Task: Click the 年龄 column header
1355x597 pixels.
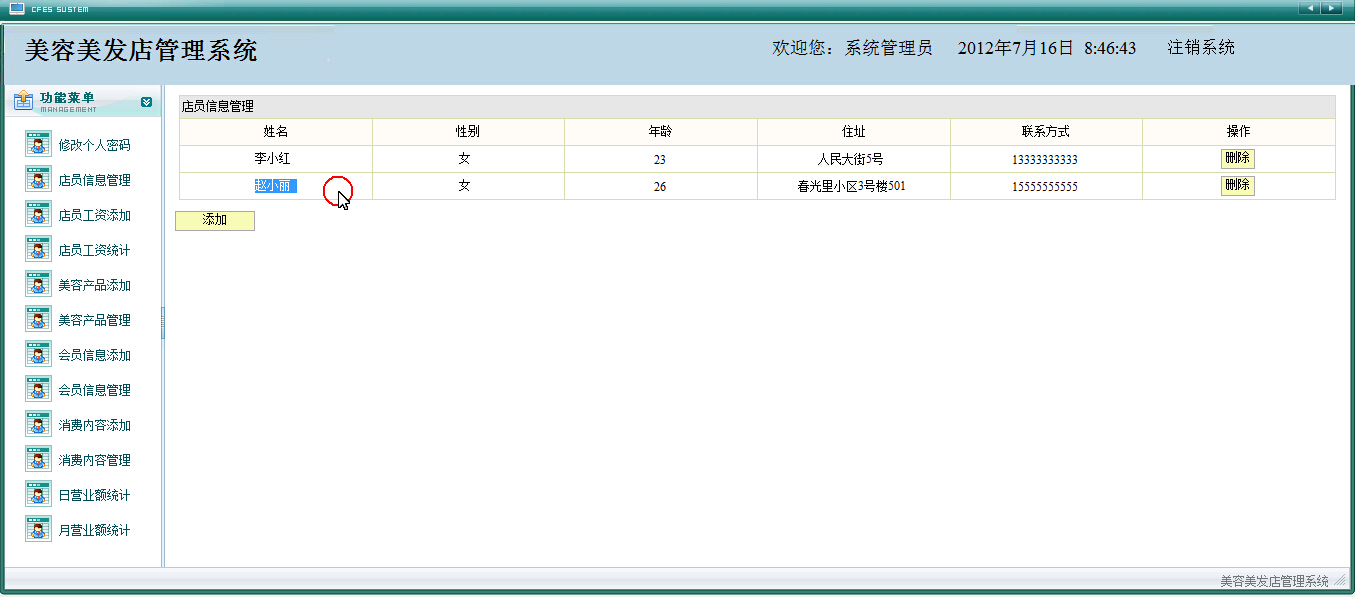Action: pyautogui.click(x=661, y=132)
